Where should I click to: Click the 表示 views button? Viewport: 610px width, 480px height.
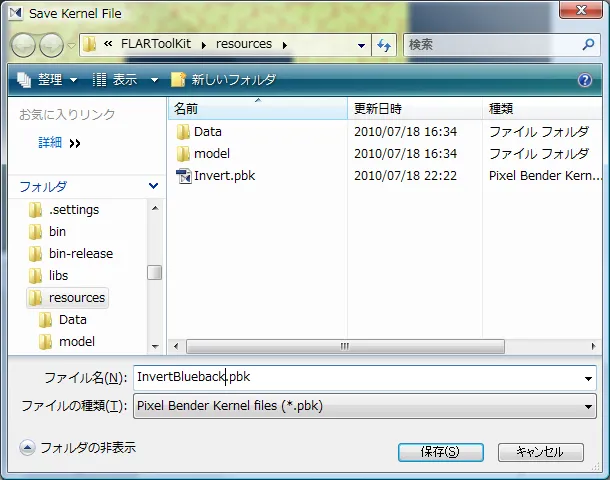coord(115,80)
